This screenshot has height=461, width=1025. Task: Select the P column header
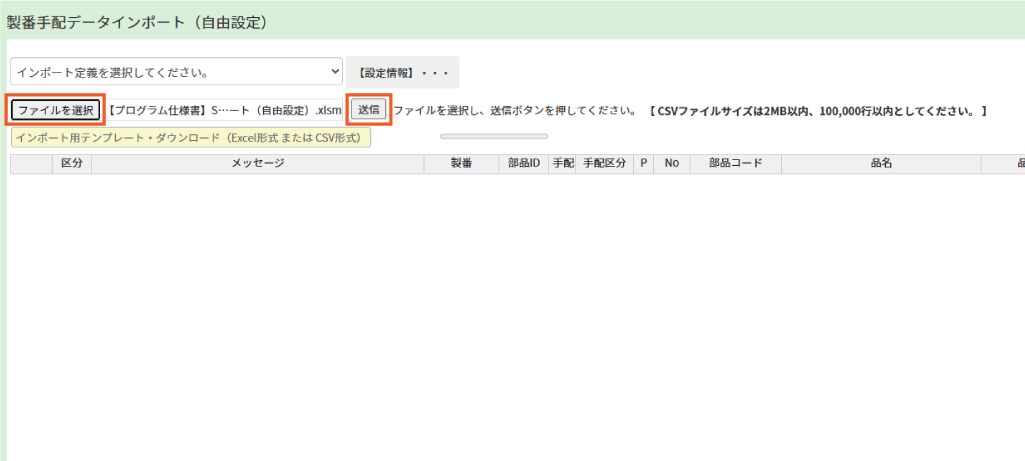tap(644, 164)
